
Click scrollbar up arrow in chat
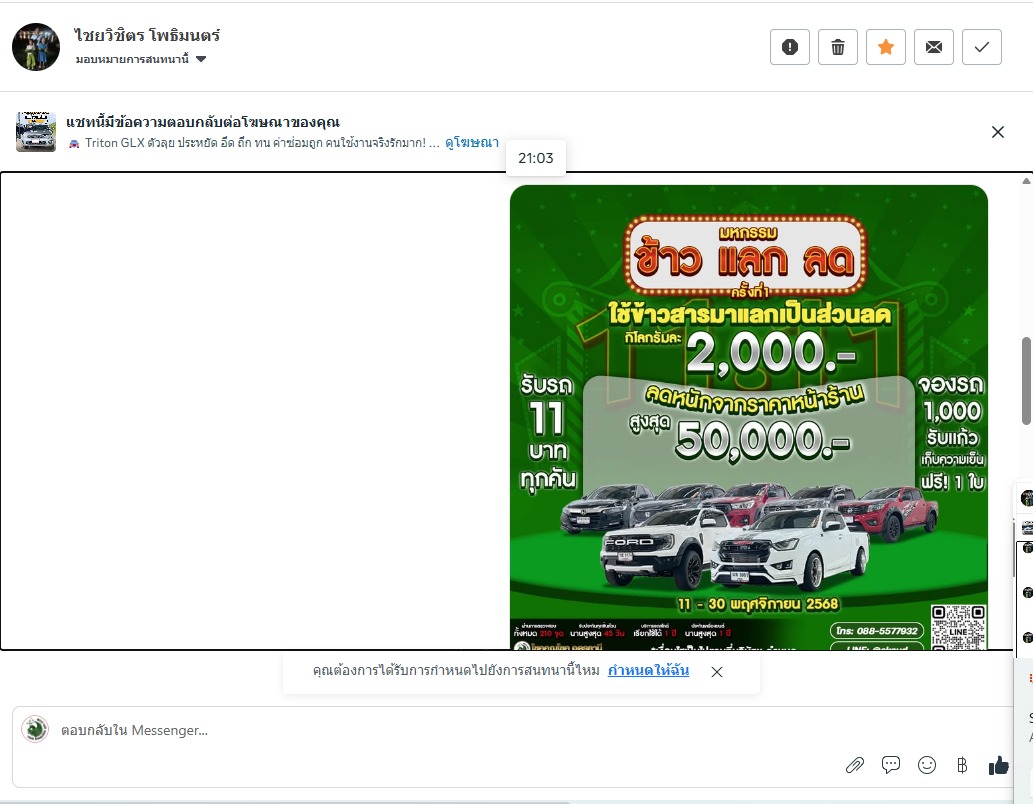pyautogui.click(x=1026, y=181)
